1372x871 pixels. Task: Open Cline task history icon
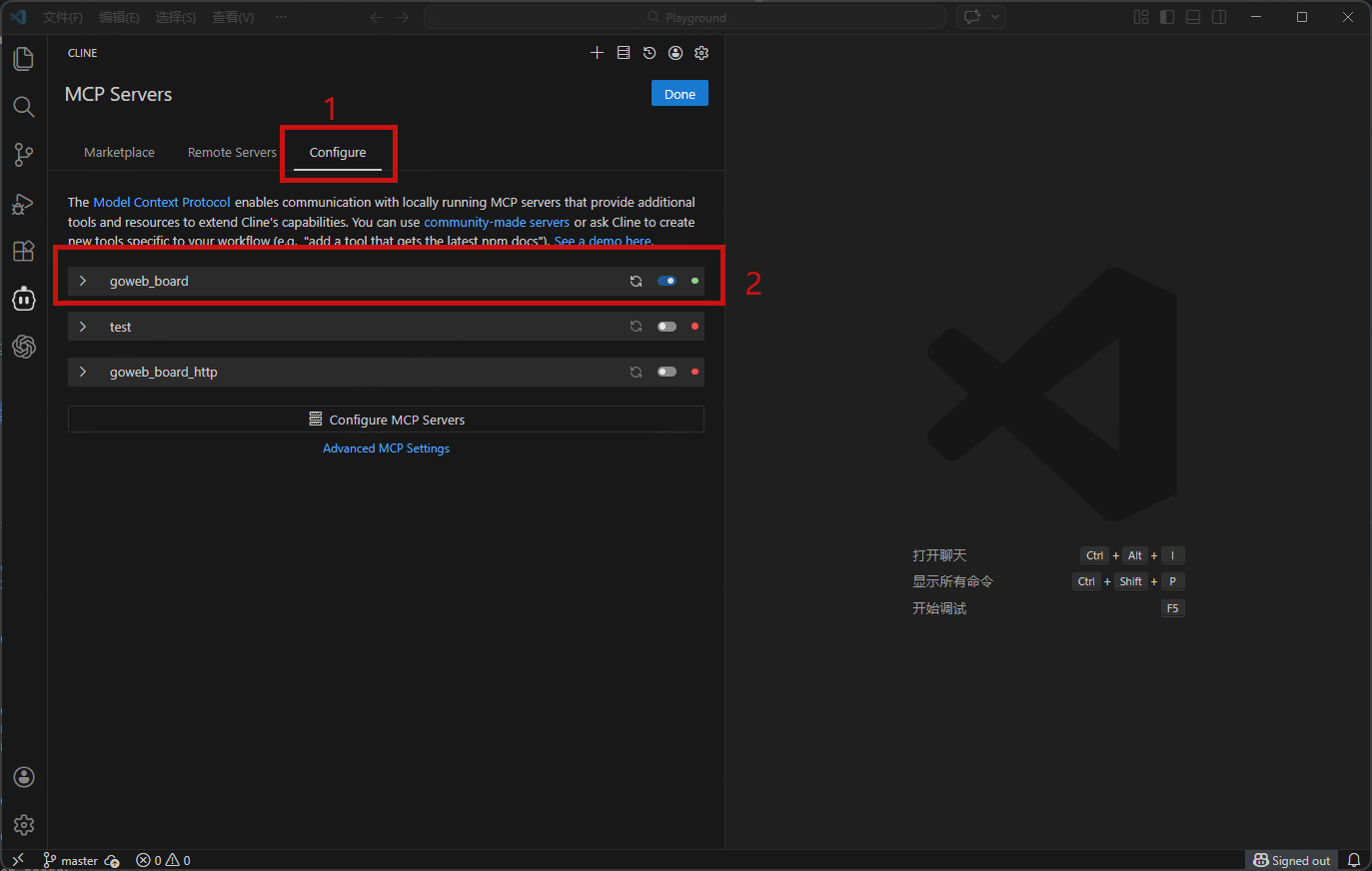coord(650,53)
